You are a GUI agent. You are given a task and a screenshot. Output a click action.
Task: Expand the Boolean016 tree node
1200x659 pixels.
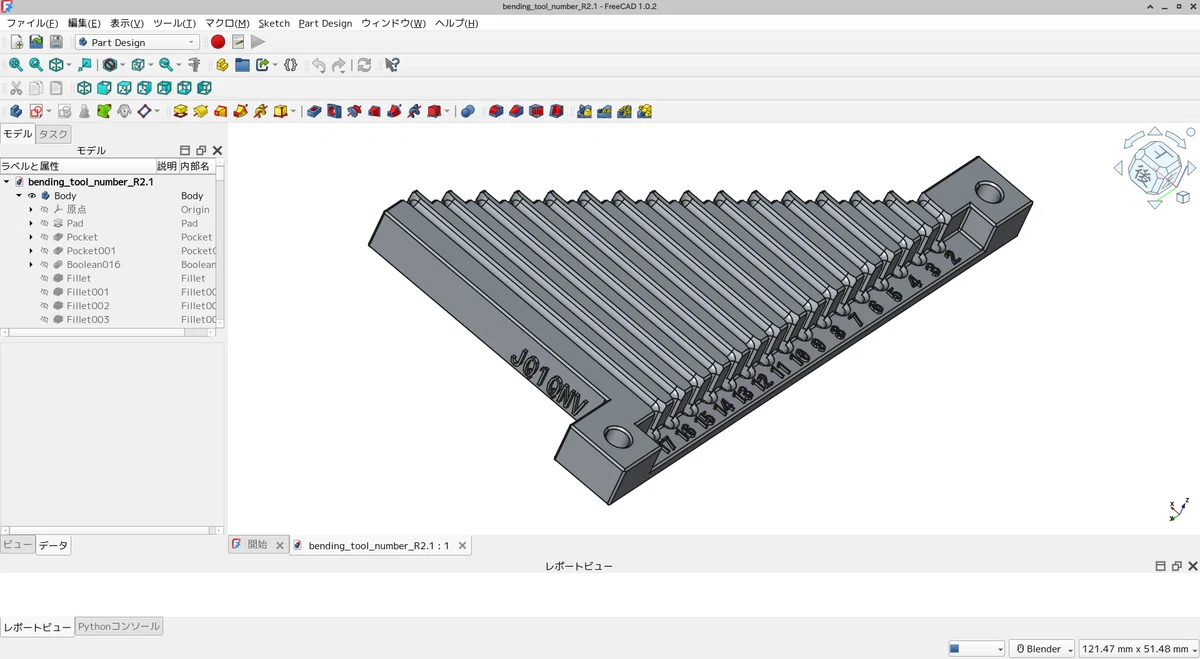tap(31, 265)
